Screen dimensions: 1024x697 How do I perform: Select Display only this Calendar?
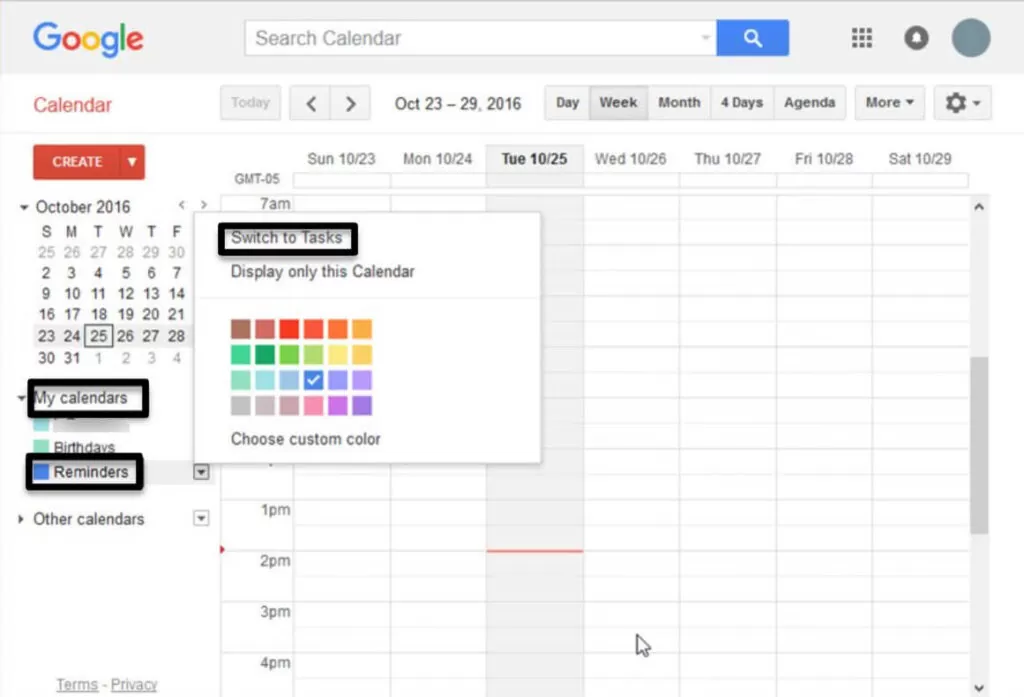(x=323, y=272)
